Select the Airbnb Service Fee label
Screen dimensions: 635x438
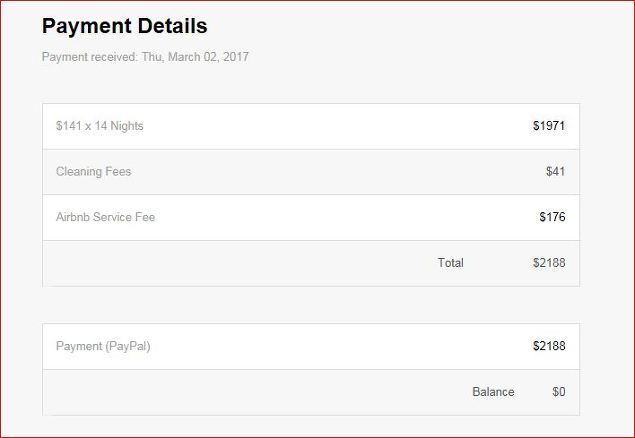(105, 217)
